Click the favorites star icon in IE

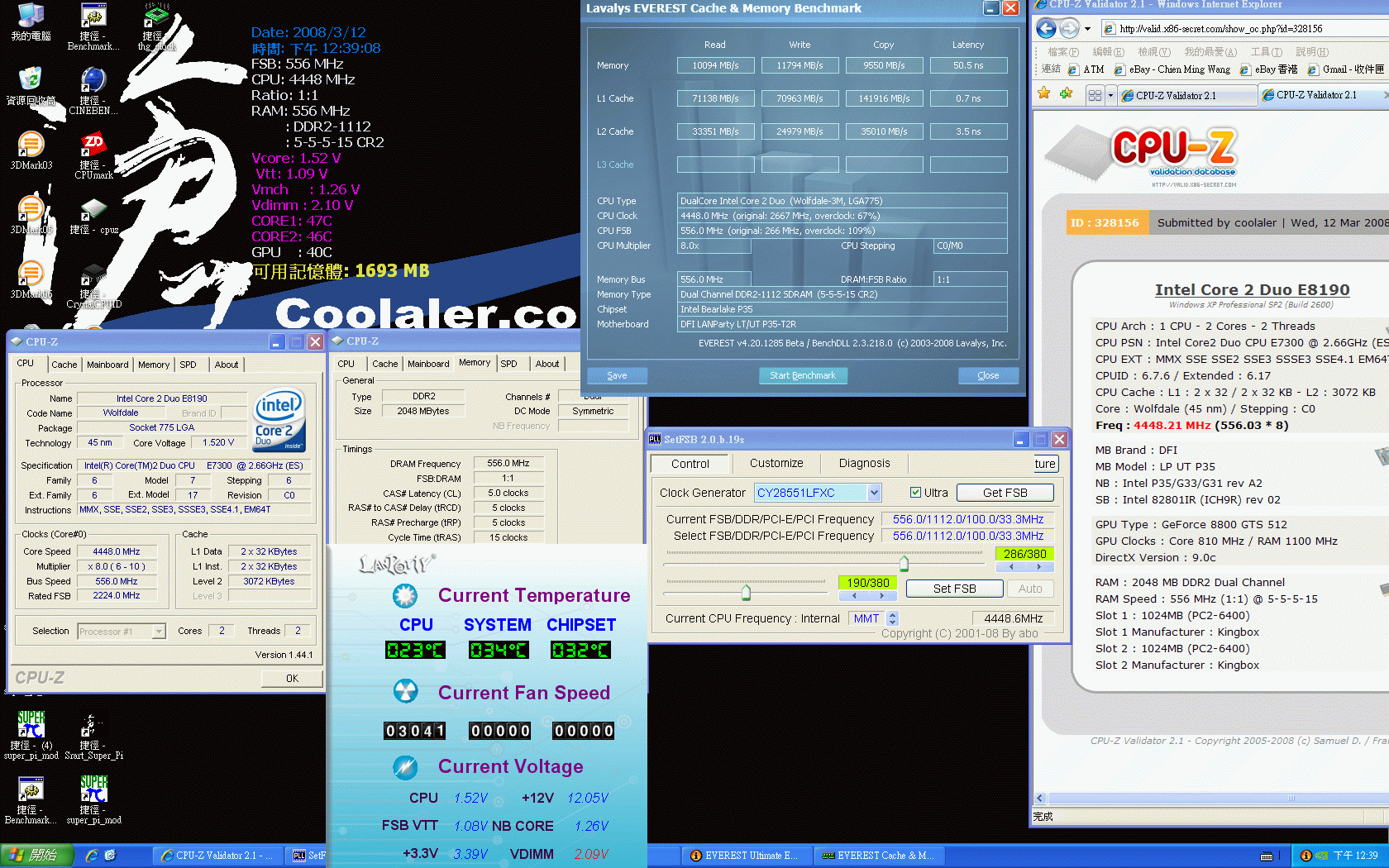click(1044, 93)
